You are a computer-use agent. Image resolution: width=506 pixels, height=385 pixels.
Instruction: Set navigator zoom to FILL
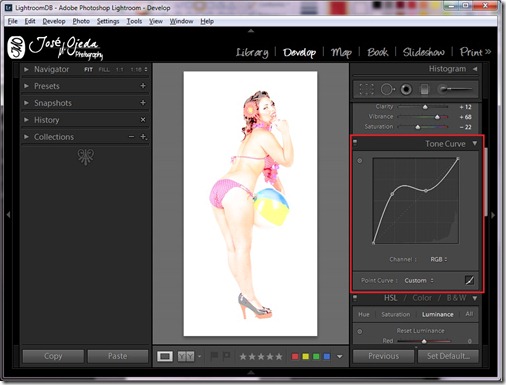pos(104,69)
